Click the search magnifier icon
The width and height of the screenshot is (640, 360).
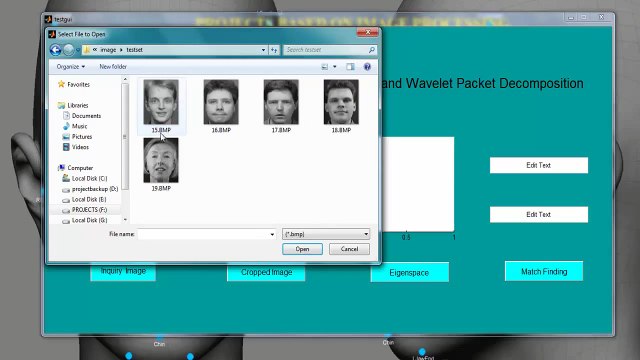(x=371, y=50)
